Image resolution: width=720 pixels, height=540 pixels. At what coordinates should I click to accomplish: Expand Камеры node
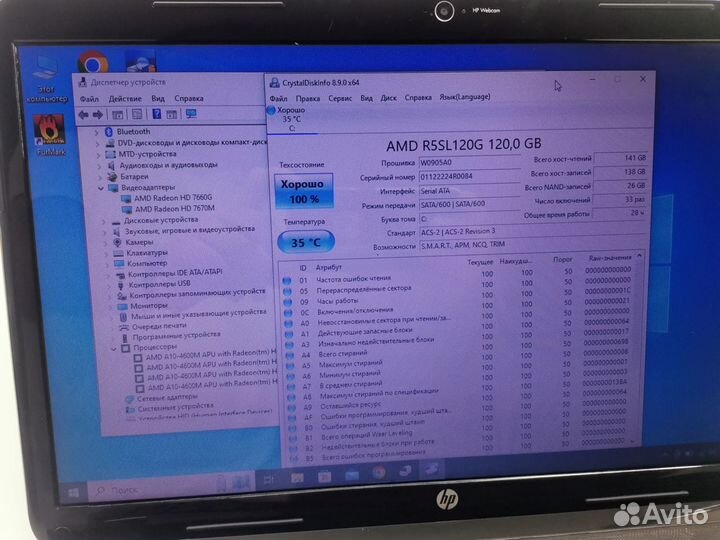[x=106, y=242]
